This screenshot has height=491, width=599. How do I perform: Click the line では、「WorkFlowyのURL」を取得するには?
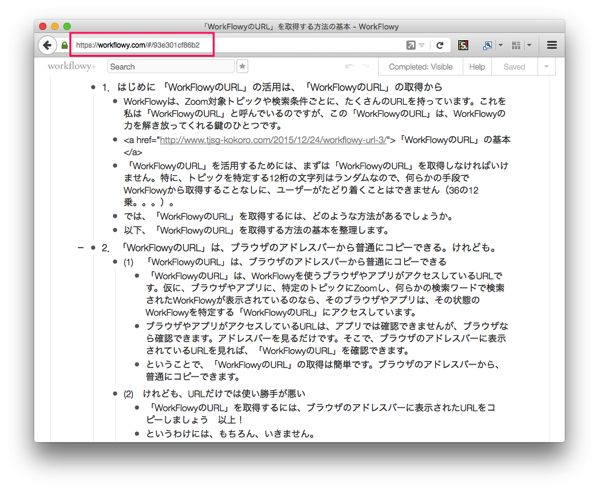tap(288, 217)
